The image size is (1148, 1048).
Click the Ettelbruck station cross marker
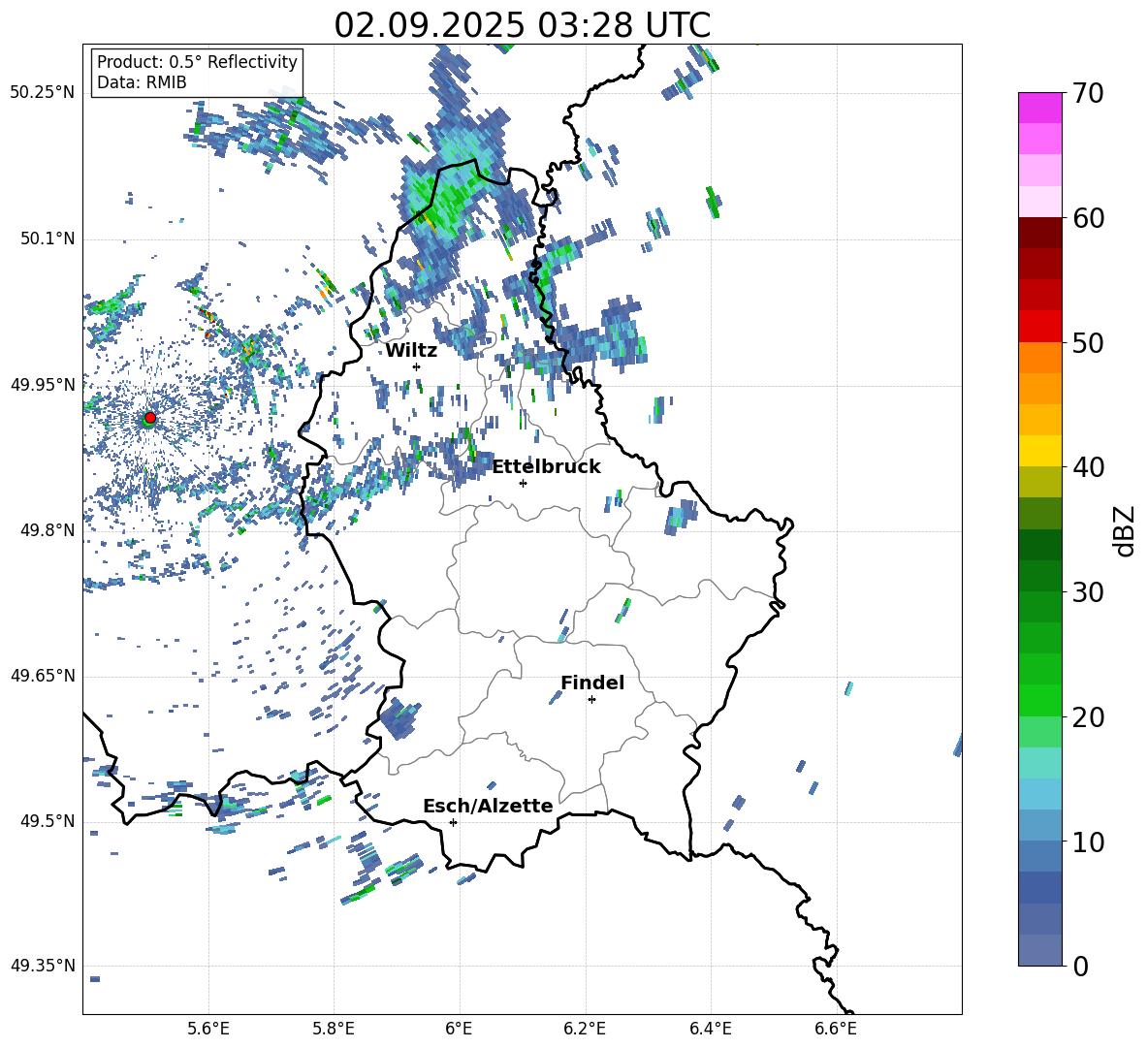523,483
